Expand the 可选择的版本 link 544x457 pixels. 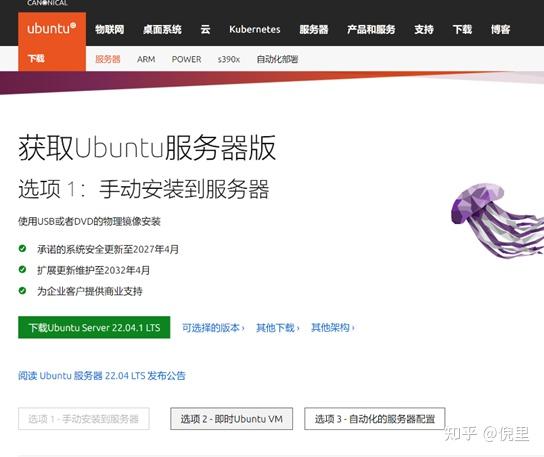[213, 328]
